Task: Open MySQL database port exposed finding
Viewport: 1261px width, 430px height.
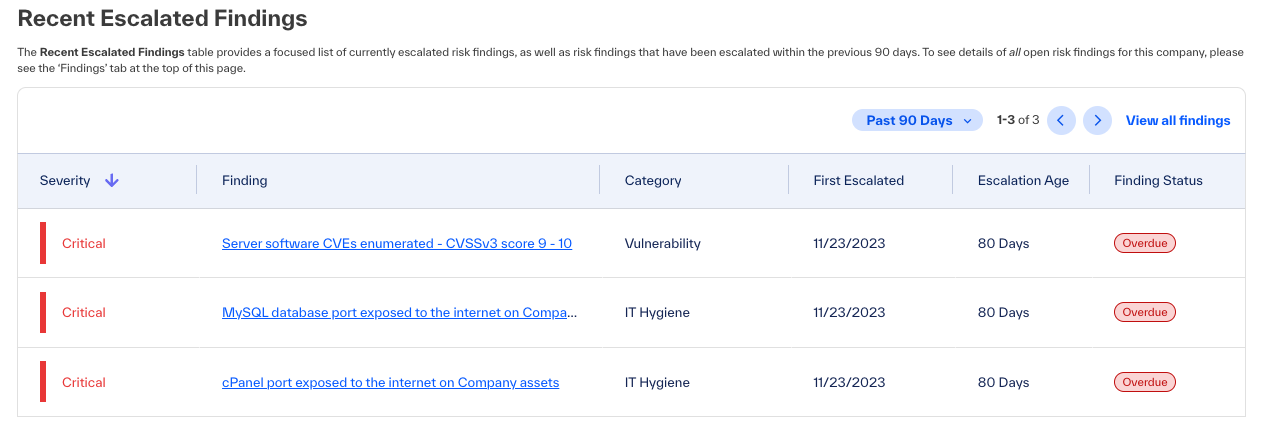Action: click(x=400, y=313)
